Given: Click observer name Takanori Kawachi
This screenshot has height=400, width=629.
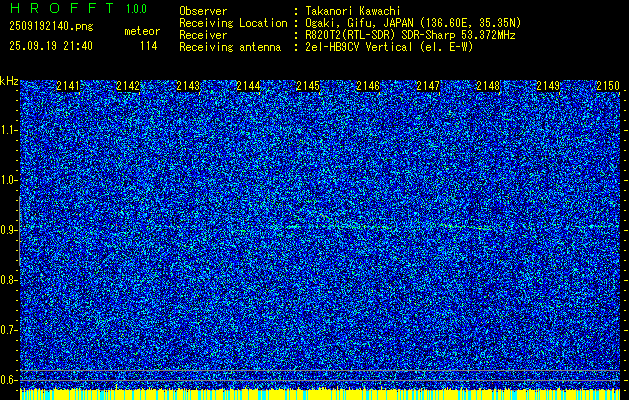Looking at the screenshot, I should click(353, 11).
